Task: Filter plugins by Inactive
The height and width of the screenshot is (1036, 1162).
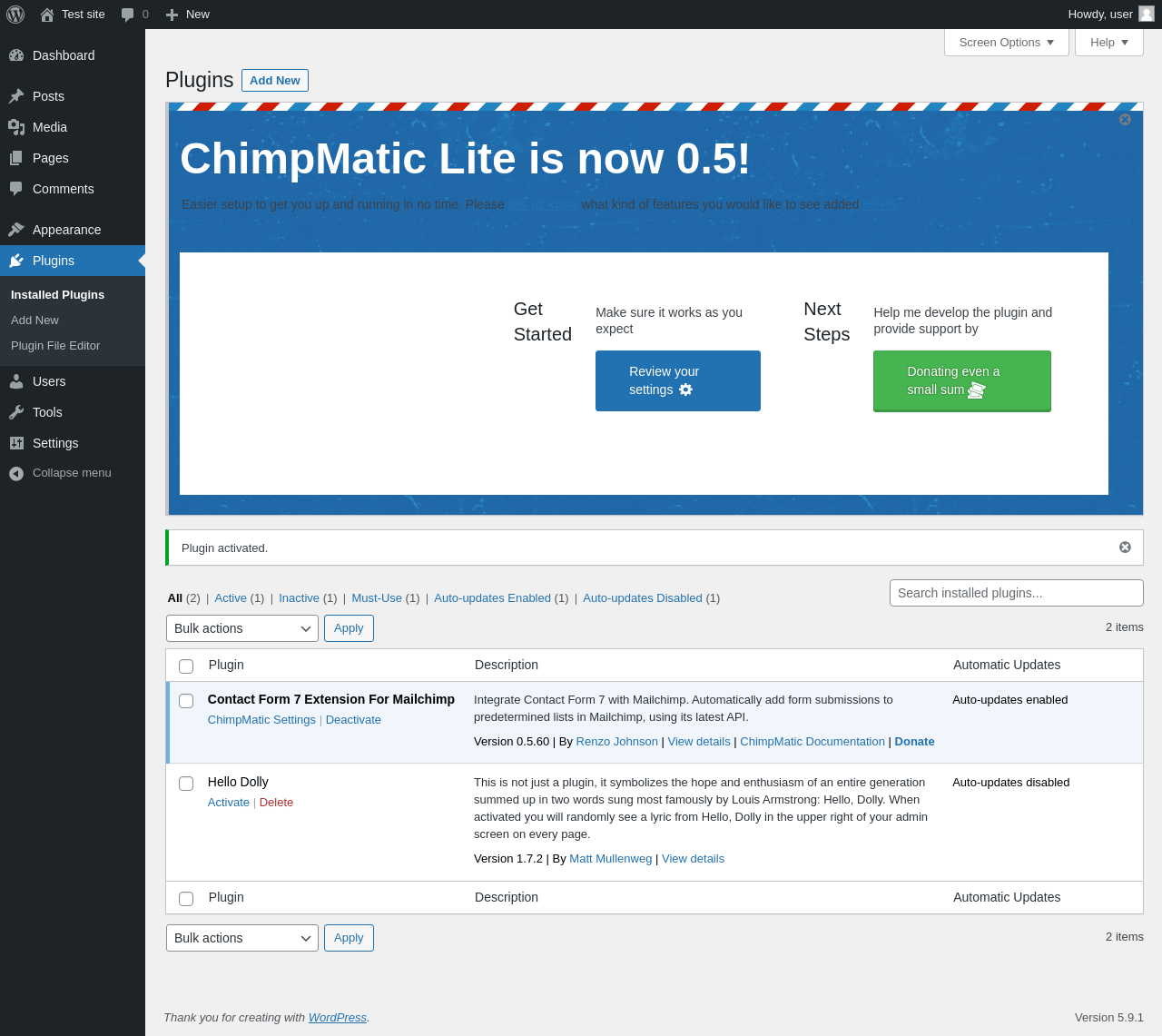Action: click(x=299, y=598)
